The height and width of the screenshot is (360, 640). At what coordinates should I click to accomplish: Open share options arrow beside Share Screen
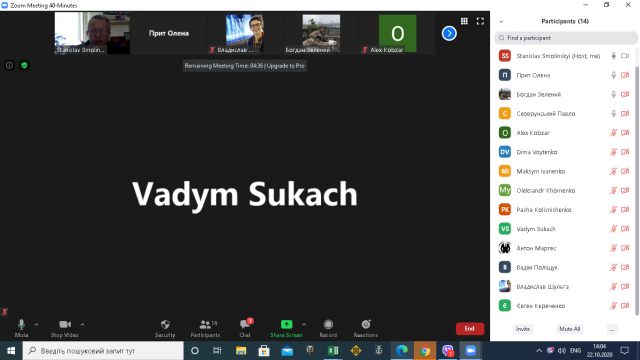tap(304, 324)
